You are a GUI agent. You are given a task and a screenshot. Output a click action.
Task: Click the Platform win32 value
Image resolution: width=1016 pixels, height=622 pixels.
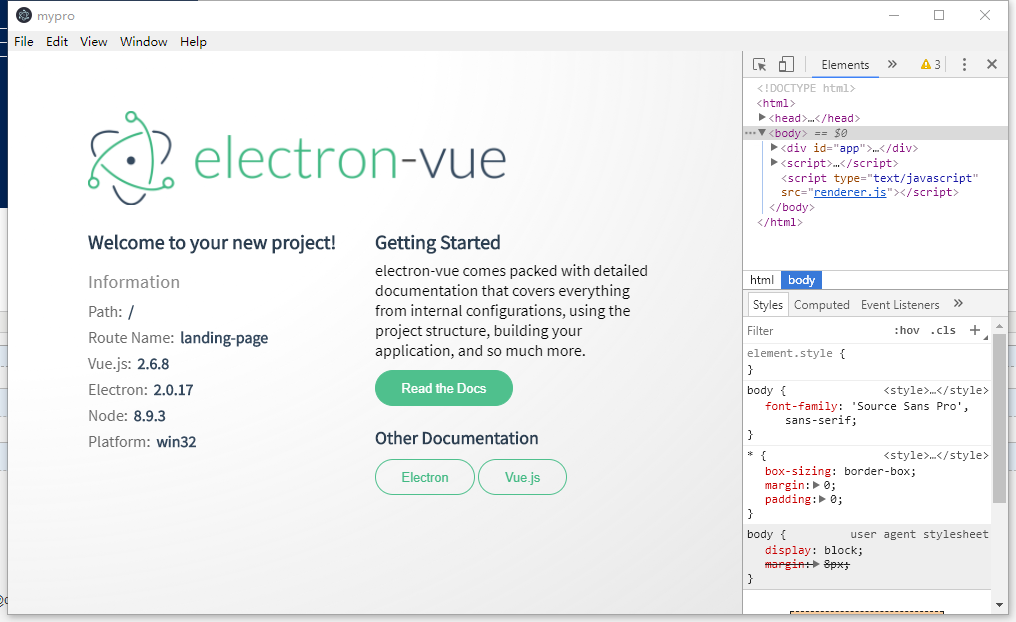(176, 442)
